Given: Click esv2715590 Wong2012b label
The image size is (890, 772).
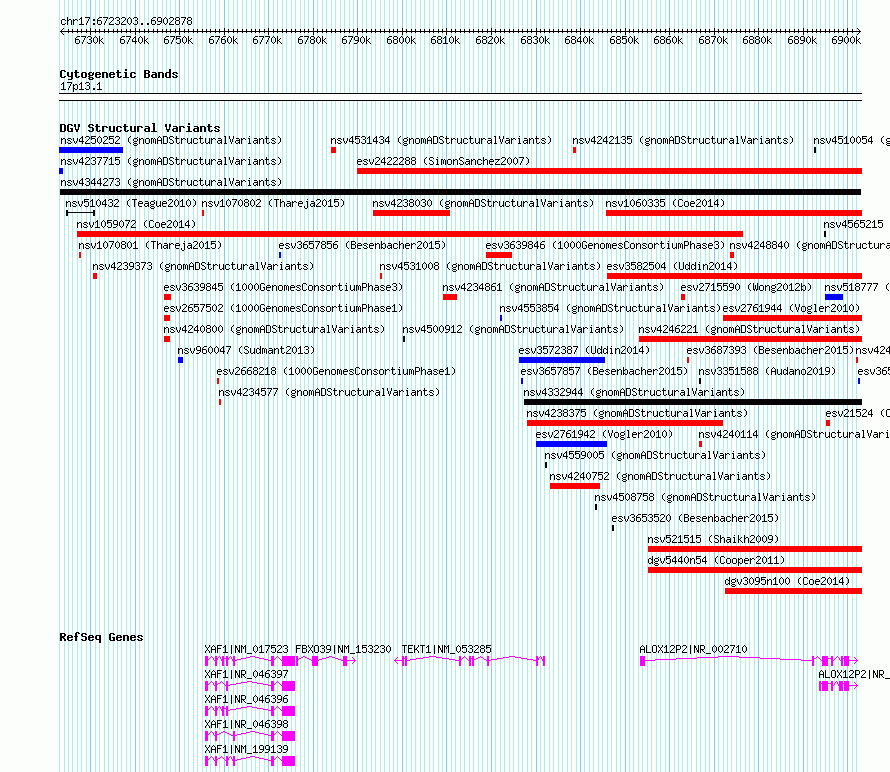Looking at the screenshot, I should click(x=746, y=287).
